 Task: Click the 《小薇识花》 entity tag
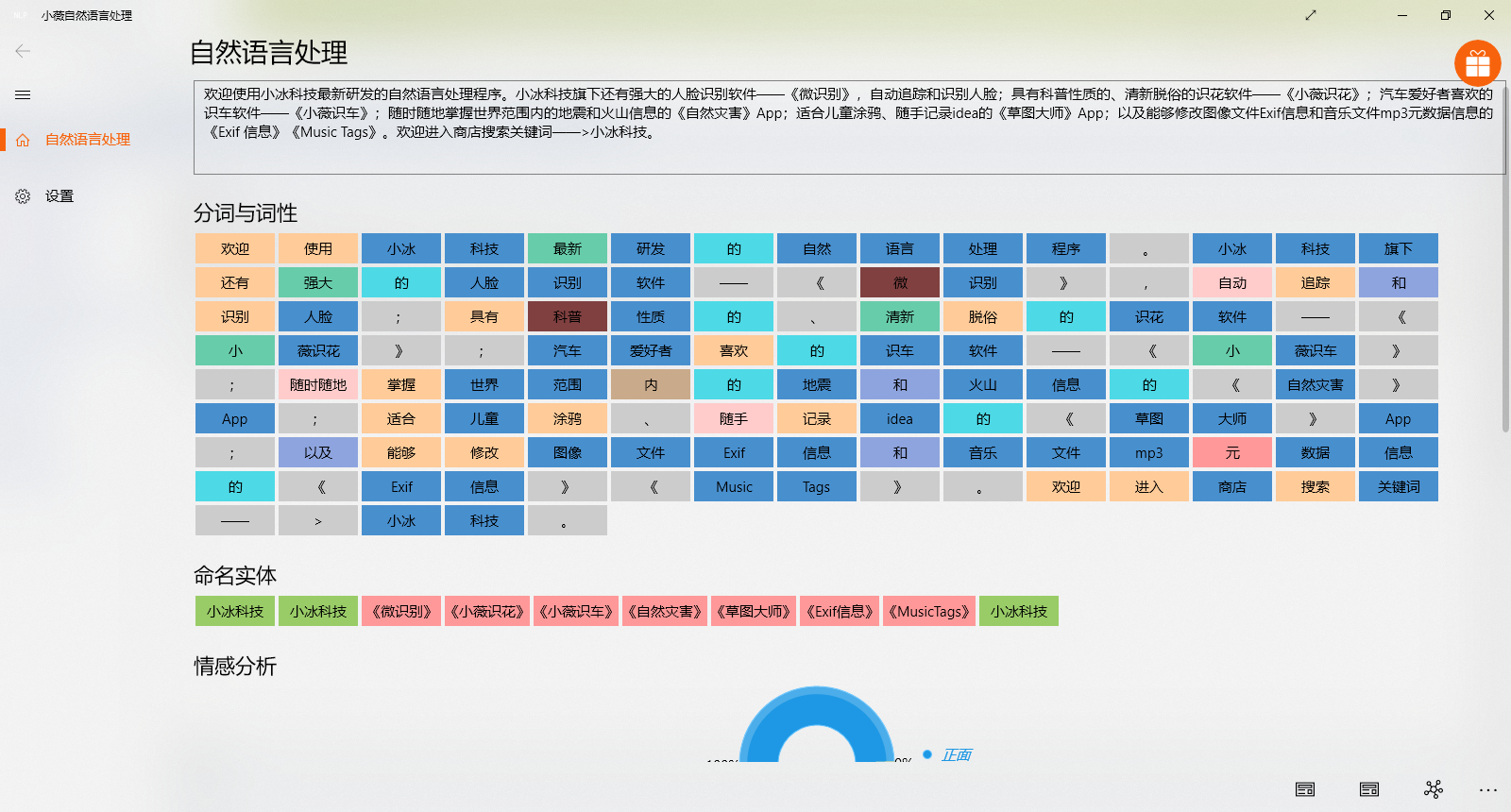486,611
